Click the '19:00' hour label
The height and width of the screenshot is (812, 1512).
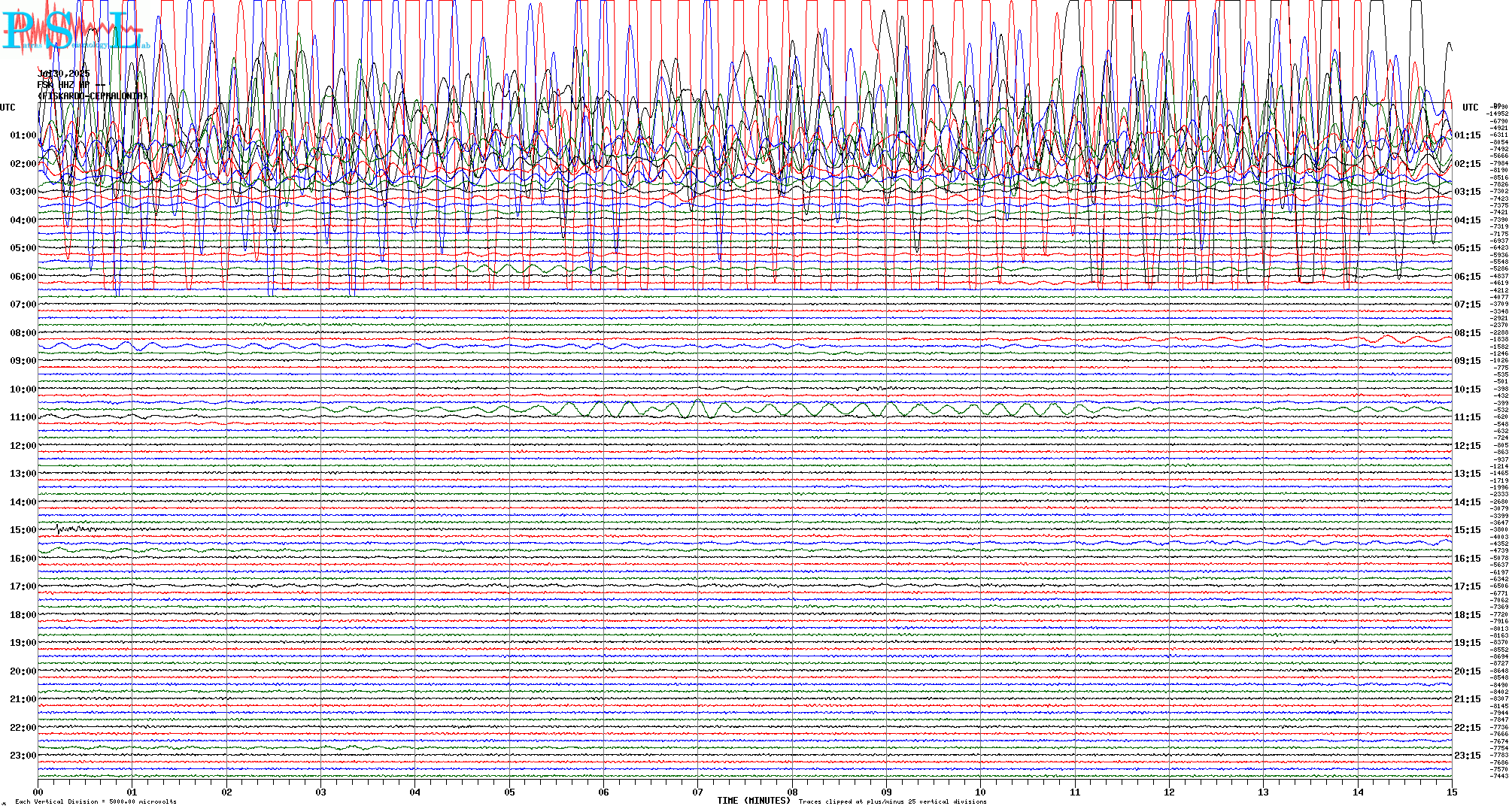pos(23,643)
